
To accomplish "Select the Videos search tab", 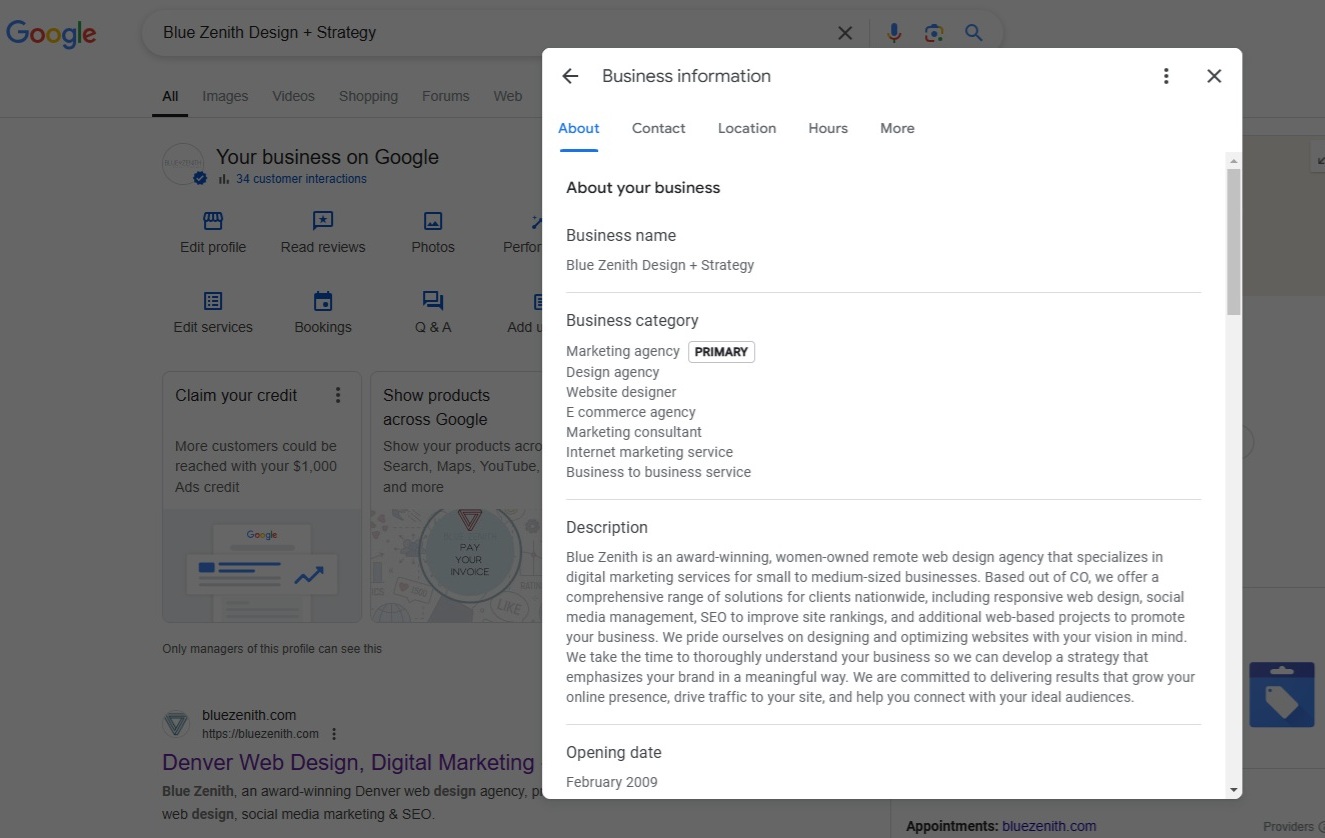I will (x=293, y=97).
